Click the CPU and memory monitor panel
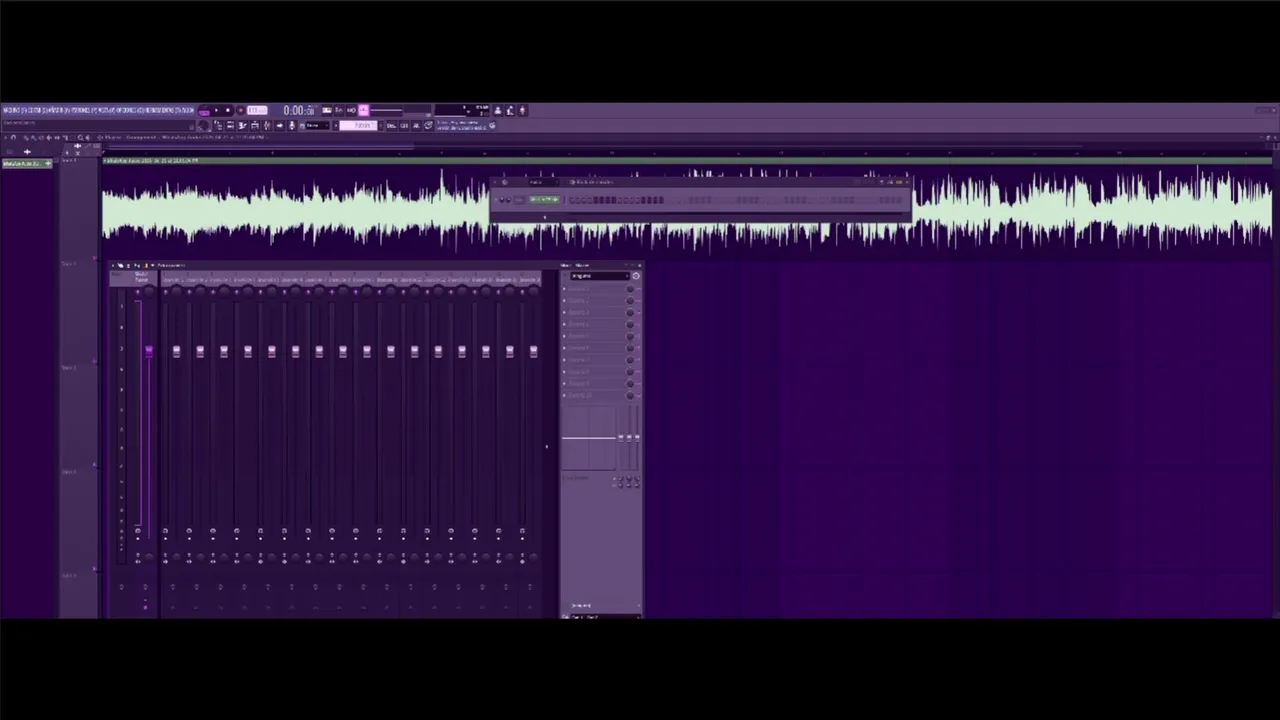 point(462,110)
